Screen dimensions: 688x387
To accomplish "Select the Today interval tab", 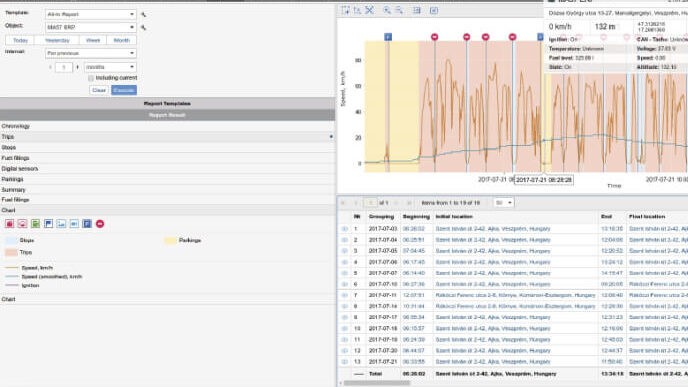I will pos(20,40).
